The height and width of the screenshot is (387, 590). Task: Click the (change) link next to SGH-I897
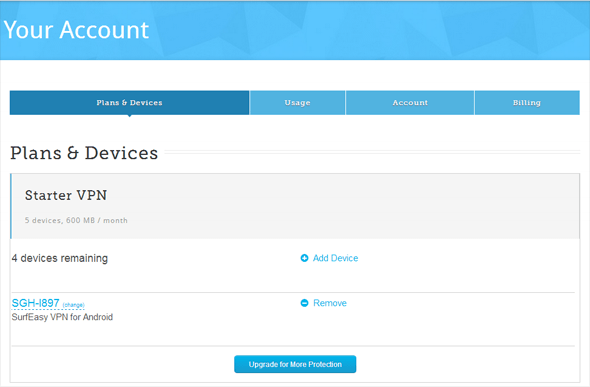74,305
